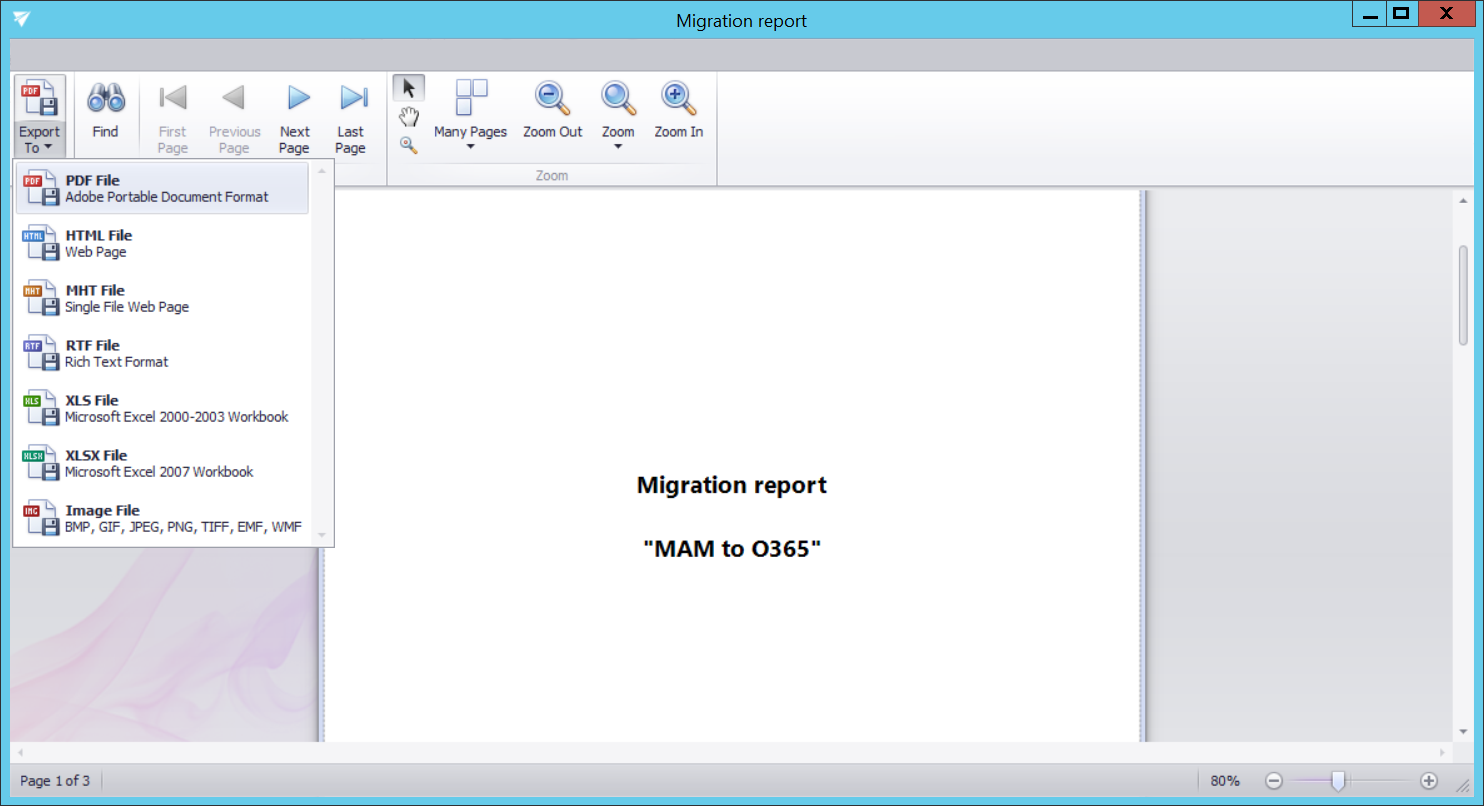Export report as PDF File
The image size is (1484, 806).
point(162,188)
